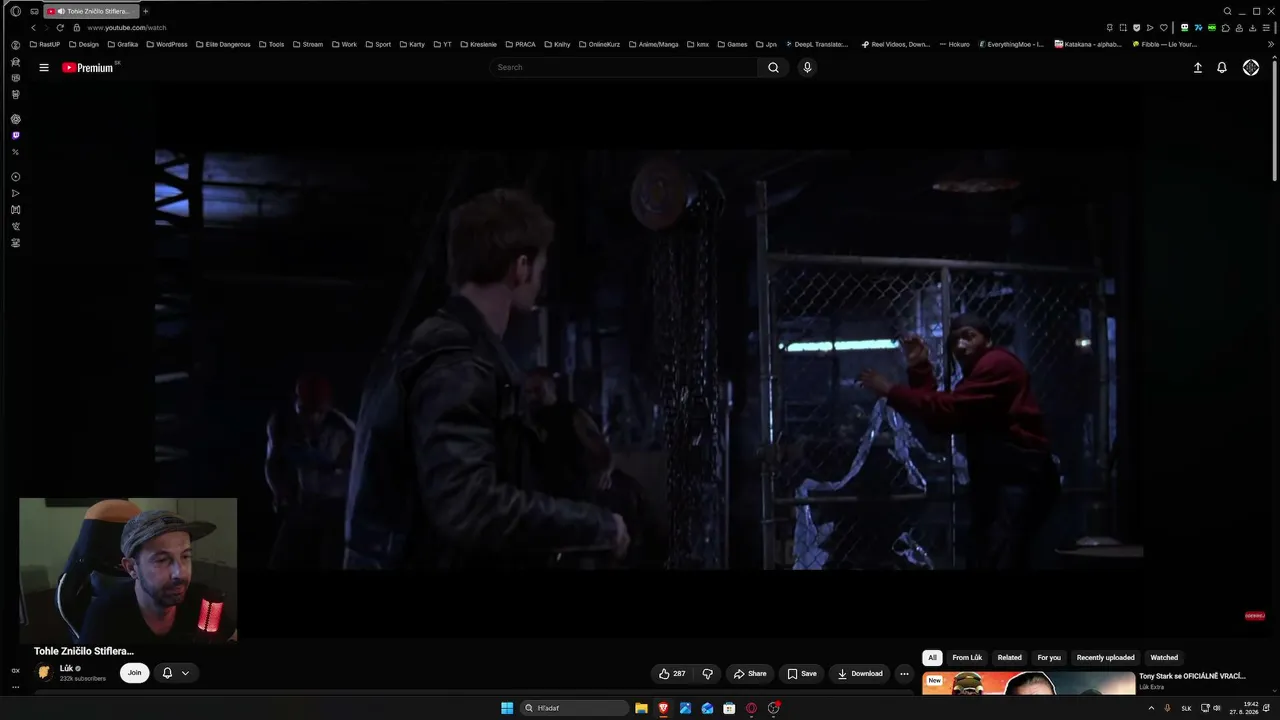The height and width of the screenshot is (720, 1280).
Task: Open Lúk channel avatar
Action: [x=45, y=673]
